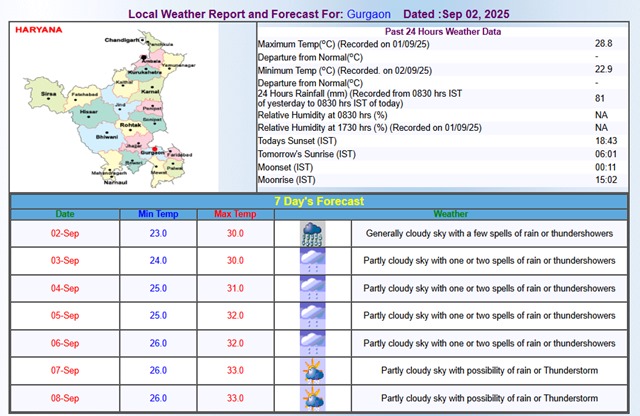The image size is (640, 416).
Task: Click the sun-cloud icon for 07-Sep
Action: 313,371
